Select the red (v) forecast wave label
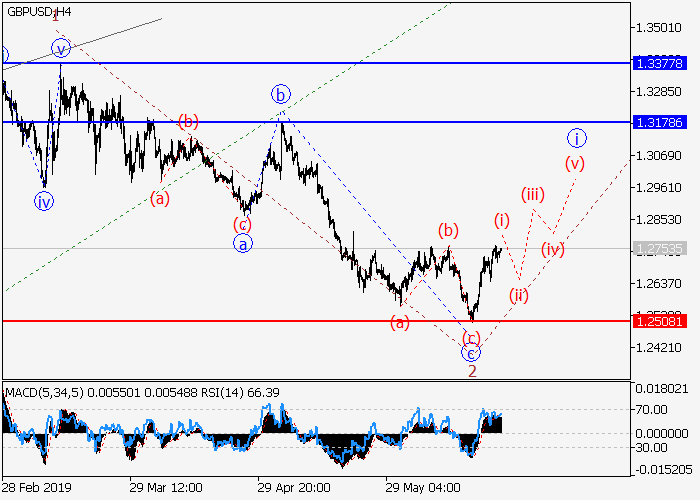Viewport: 700px width, 500px height. (x=575, y=163)
